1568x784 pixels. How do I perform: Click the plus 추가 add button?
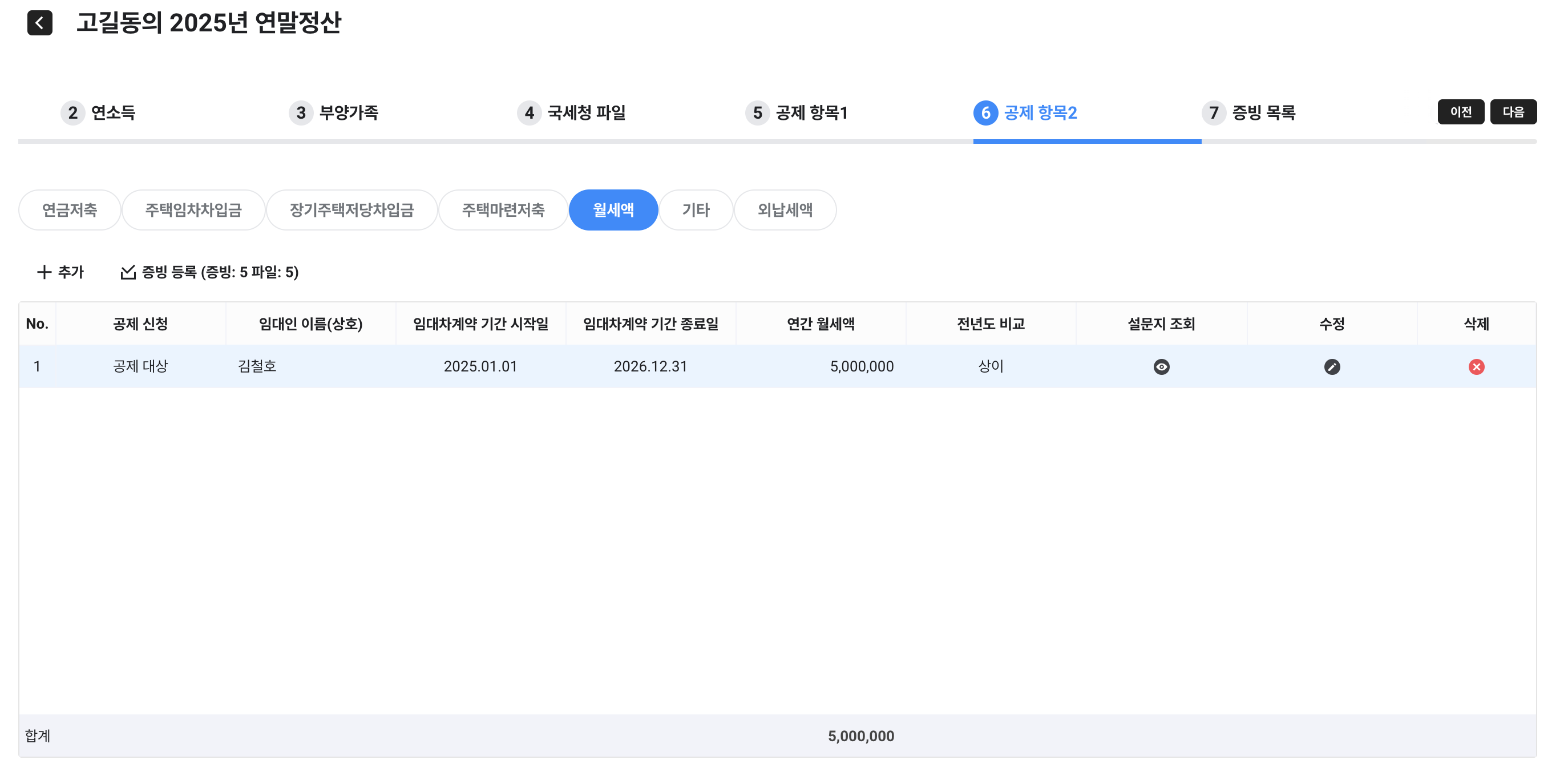coord(60,272)
